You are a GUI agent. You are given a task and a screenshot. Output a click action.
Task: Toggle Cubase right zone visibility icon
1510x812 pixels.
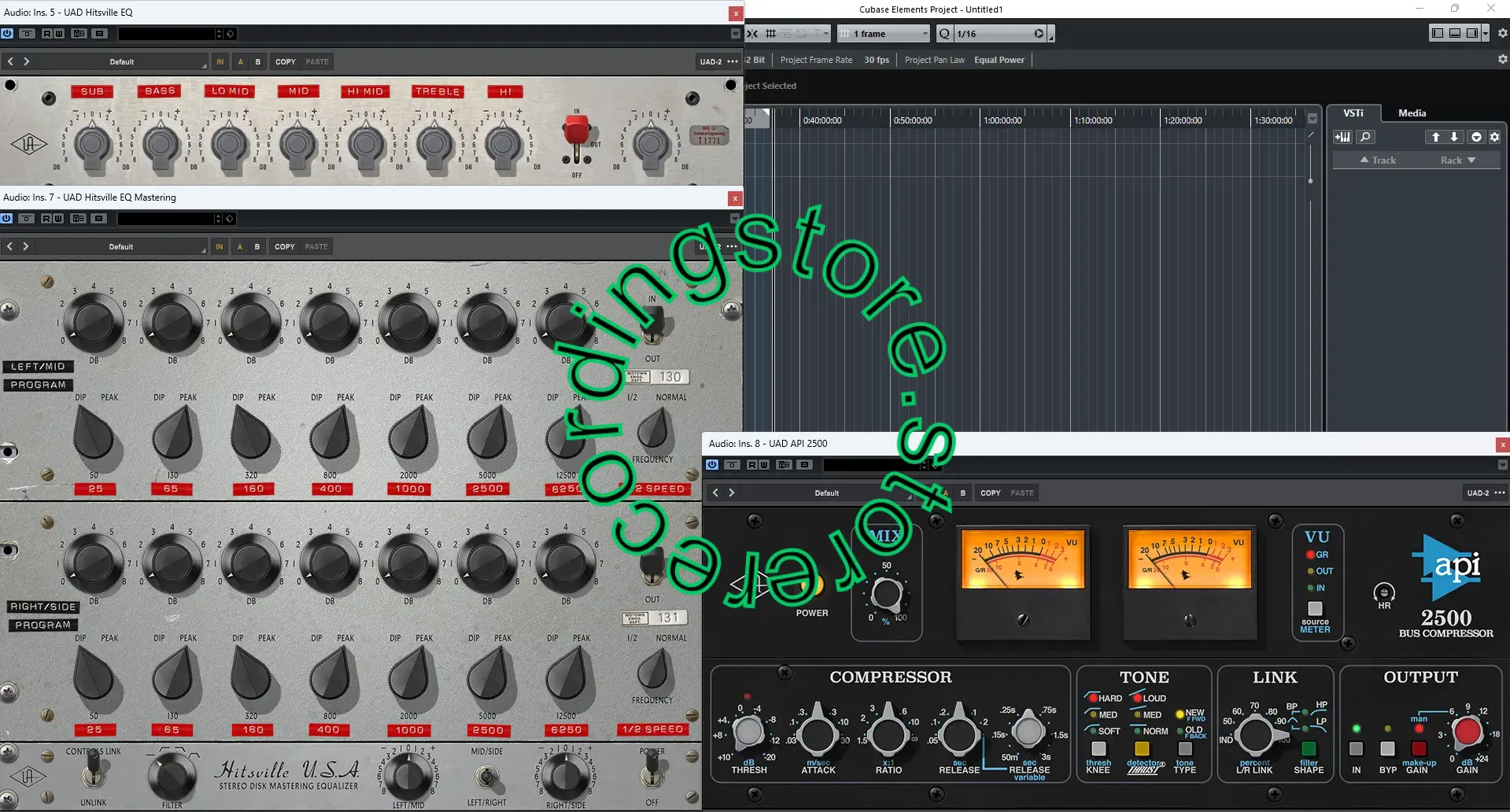[1471, 33]
